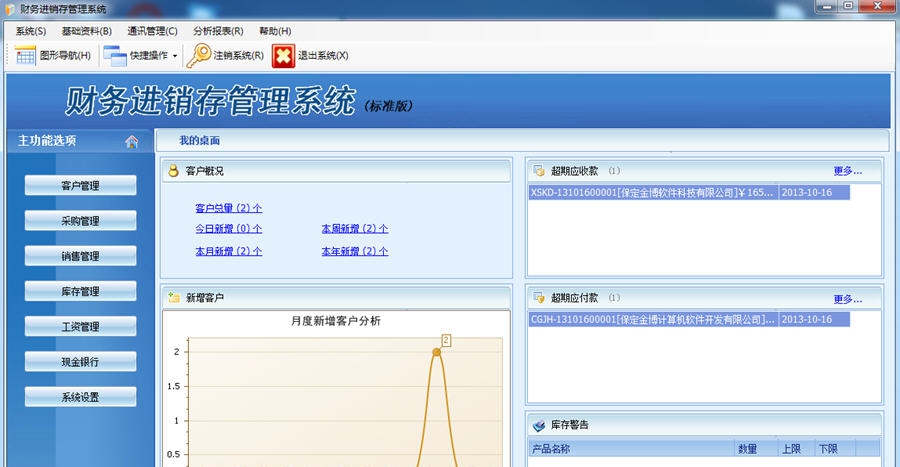Click the 月度新增客户分析 chart title

[x=336, y=321]
